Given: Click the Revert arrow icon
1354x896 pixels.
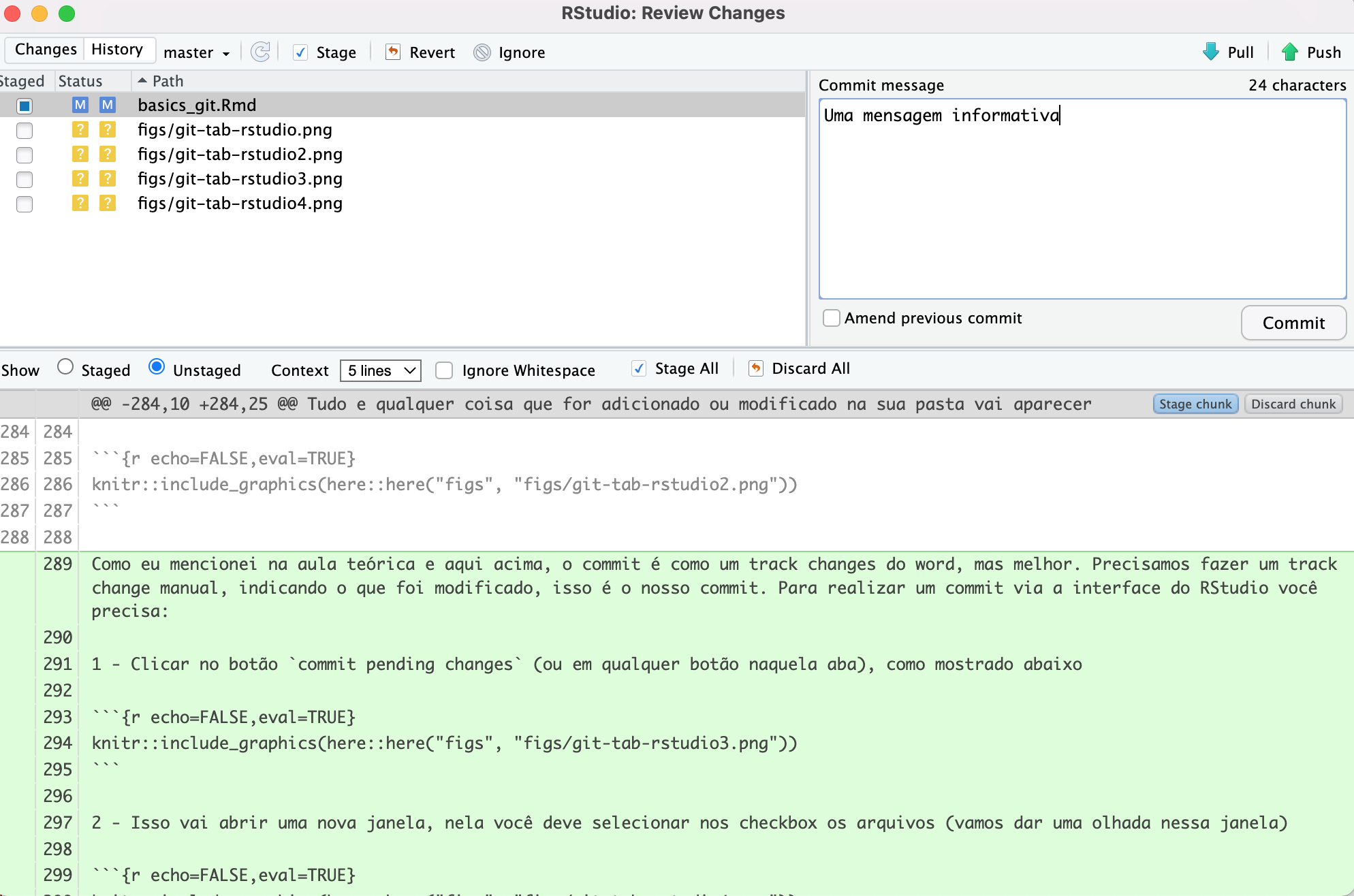Looking at the screenshot, I should coord(393,52).
